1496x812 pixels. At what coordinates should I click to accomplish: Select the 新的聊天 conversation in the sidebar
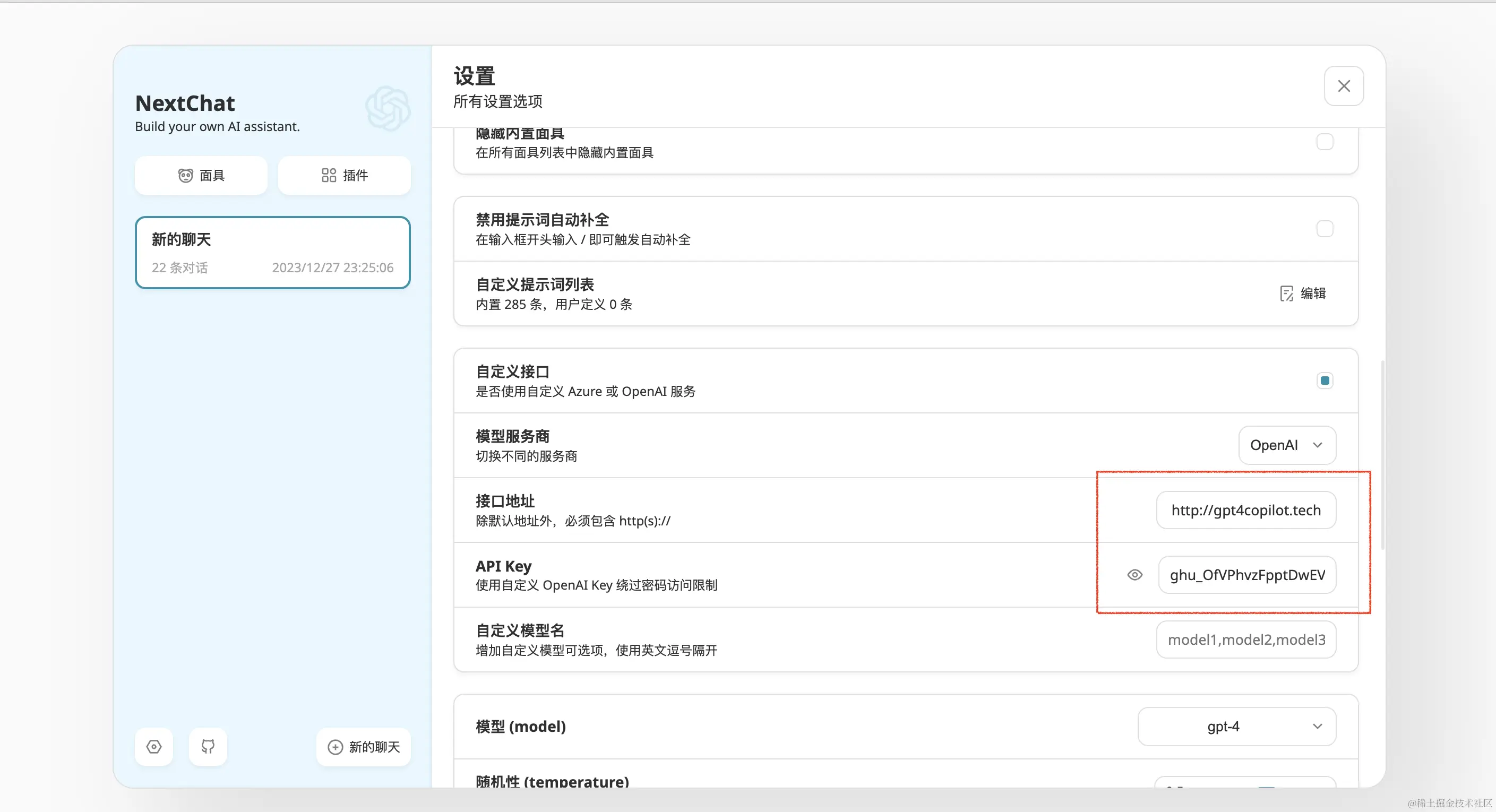coord(272,253)
